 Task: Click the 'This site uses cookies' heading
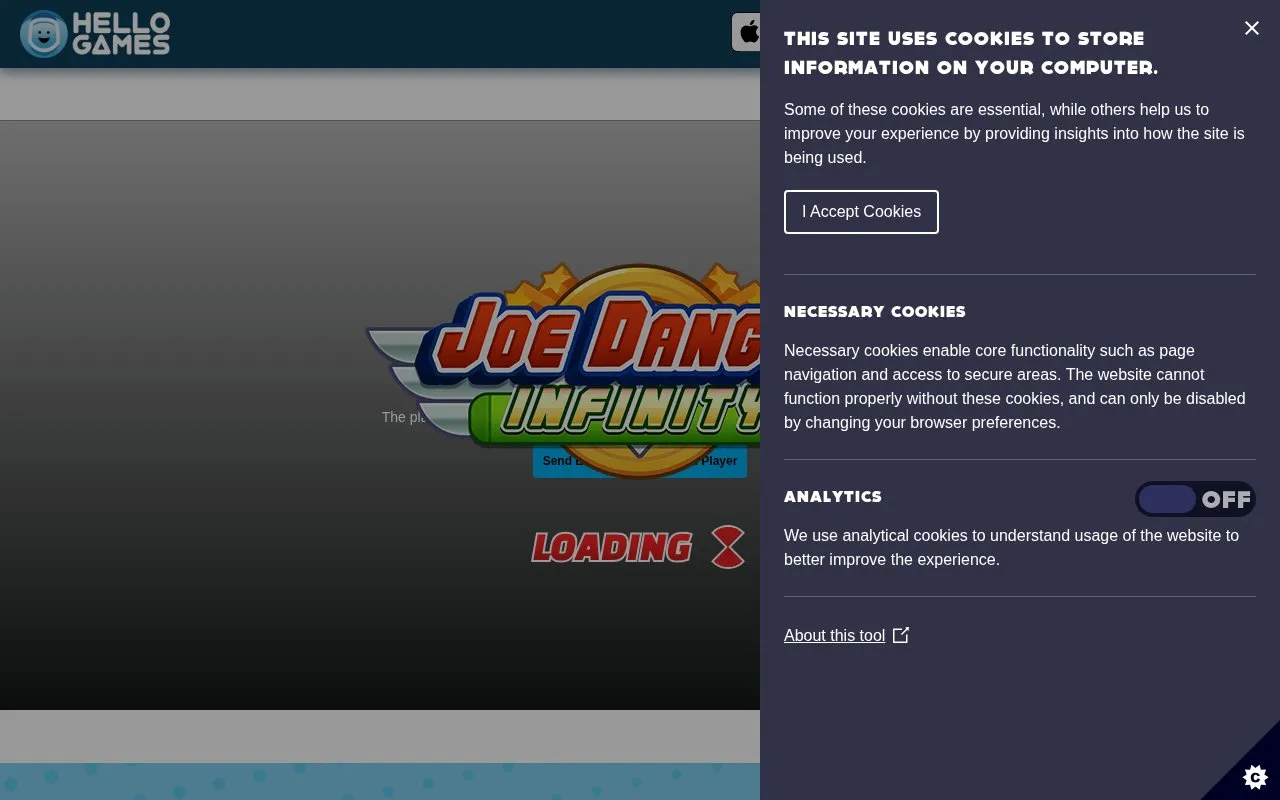(x=971, y=53)
